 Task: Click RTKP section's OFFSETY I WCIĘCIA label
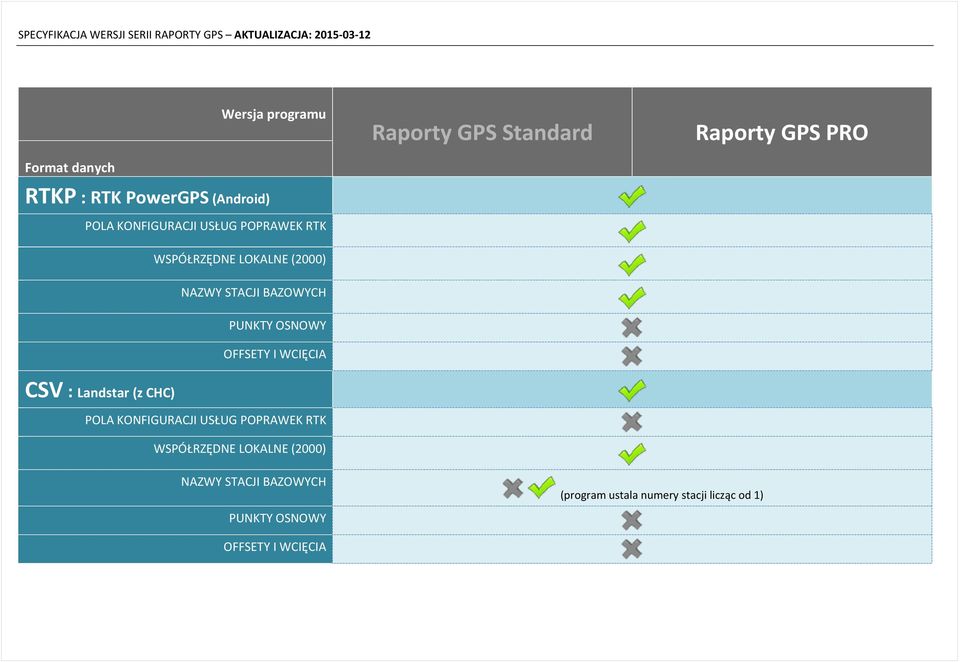(275, 354)
